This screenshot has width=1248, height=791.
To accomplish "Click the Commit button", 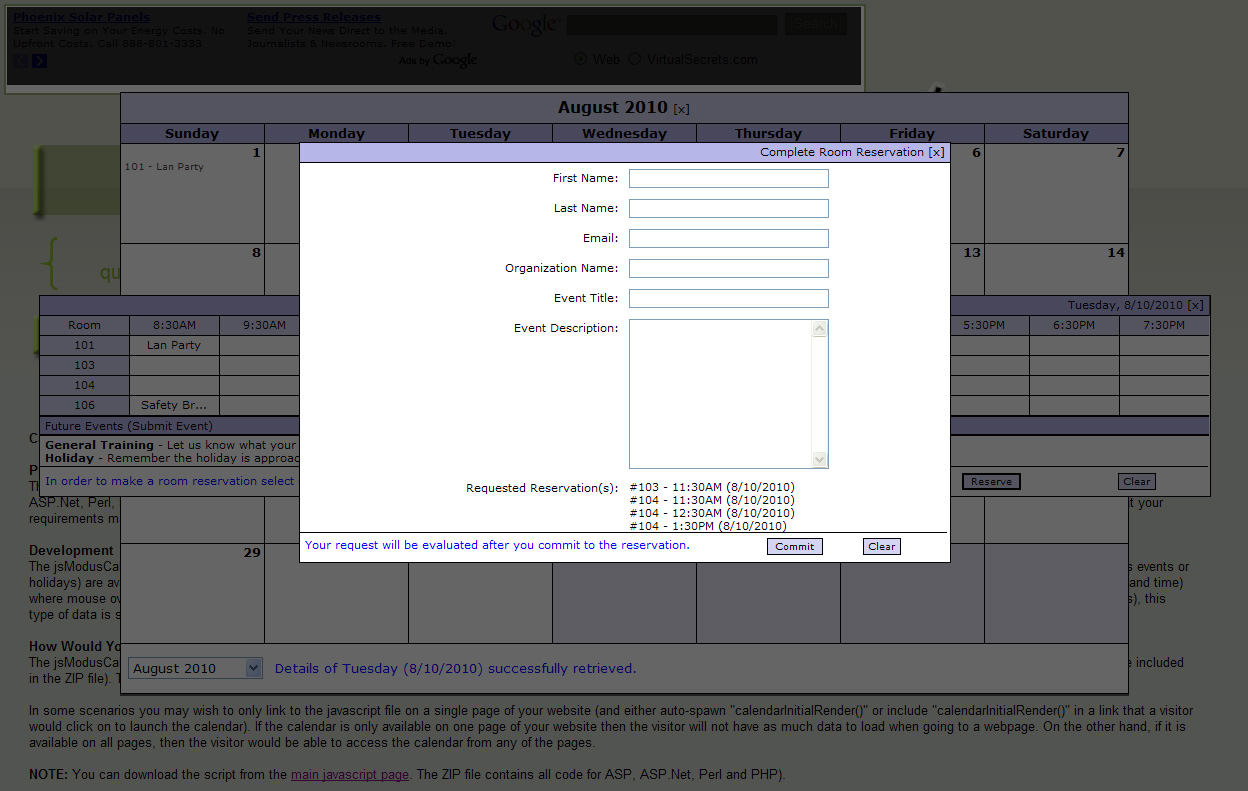I will coord(795,546).
